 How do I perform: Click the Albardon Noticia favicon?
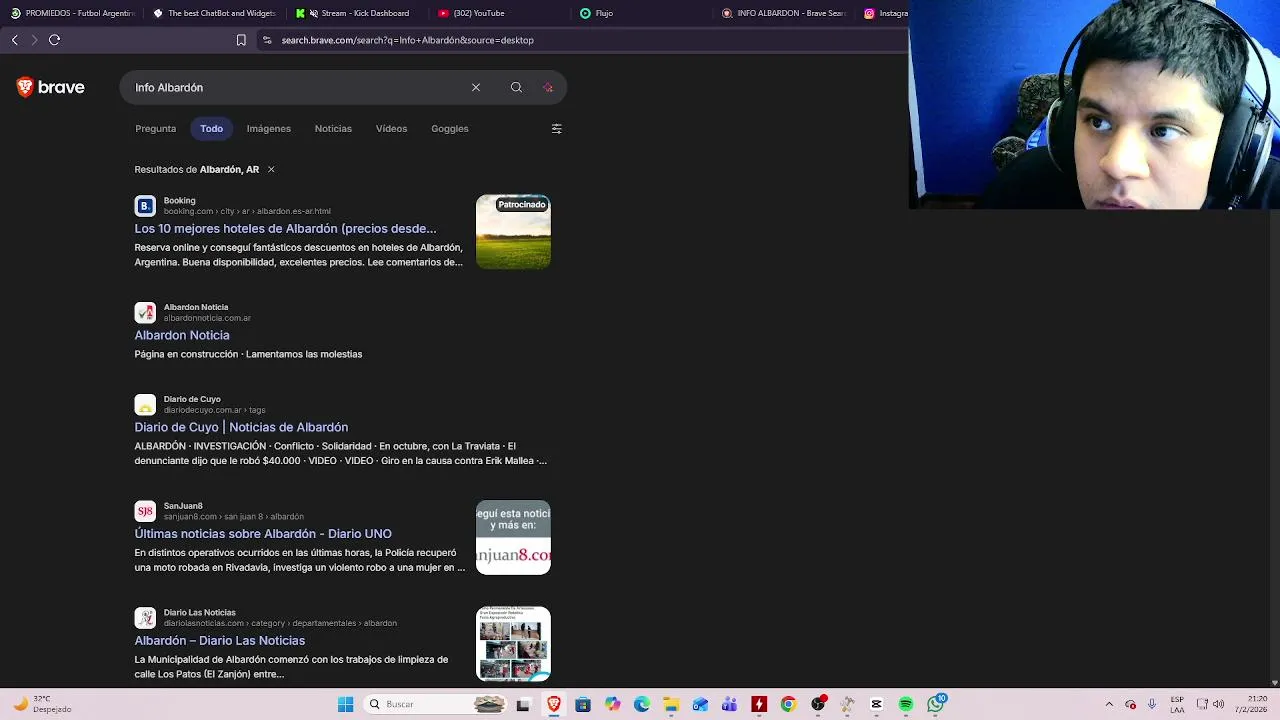pyautogui.click(x=145, y=312)
